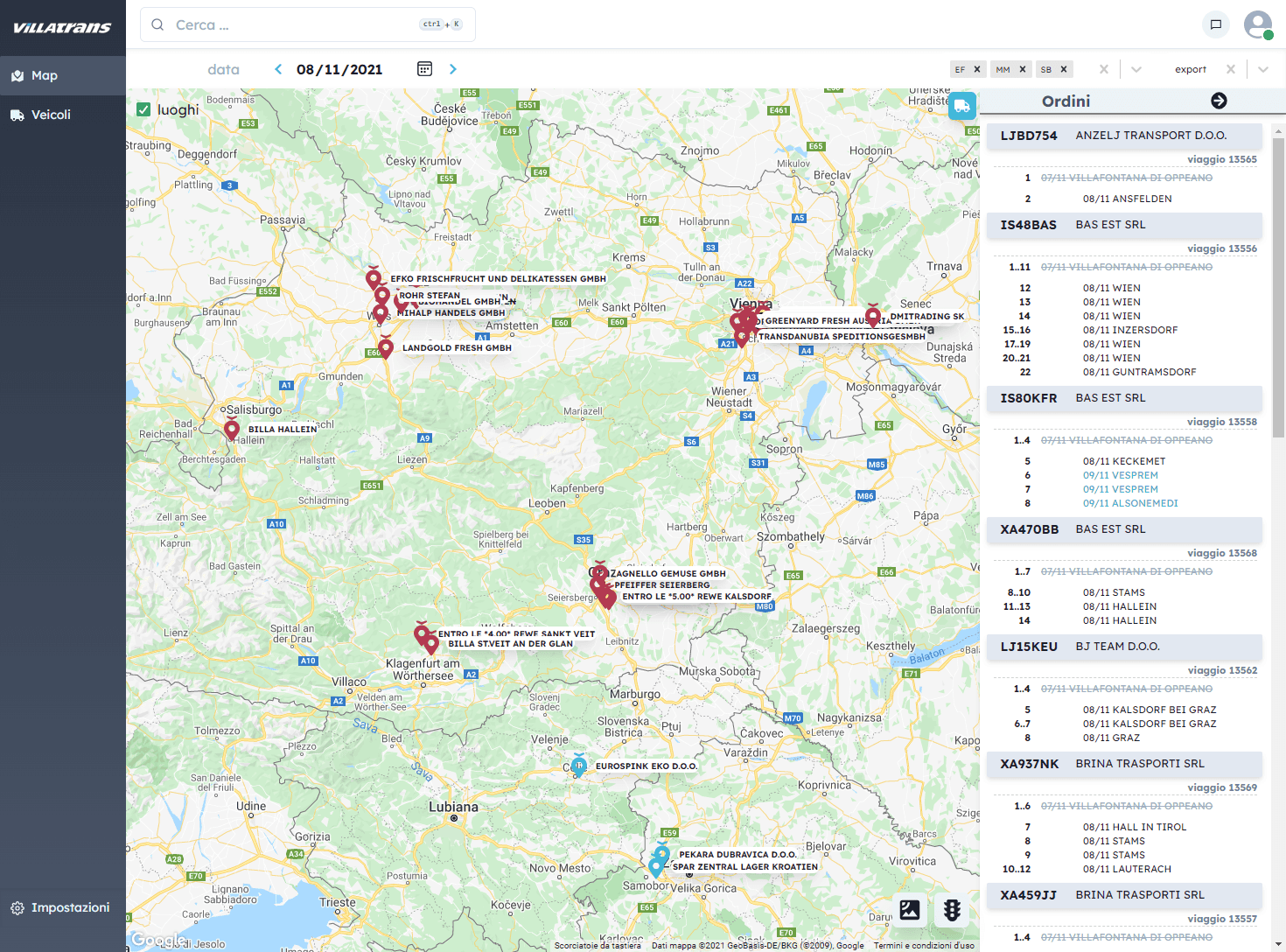
Task: Go to previous date arrow
Action: tap(278, 69)
